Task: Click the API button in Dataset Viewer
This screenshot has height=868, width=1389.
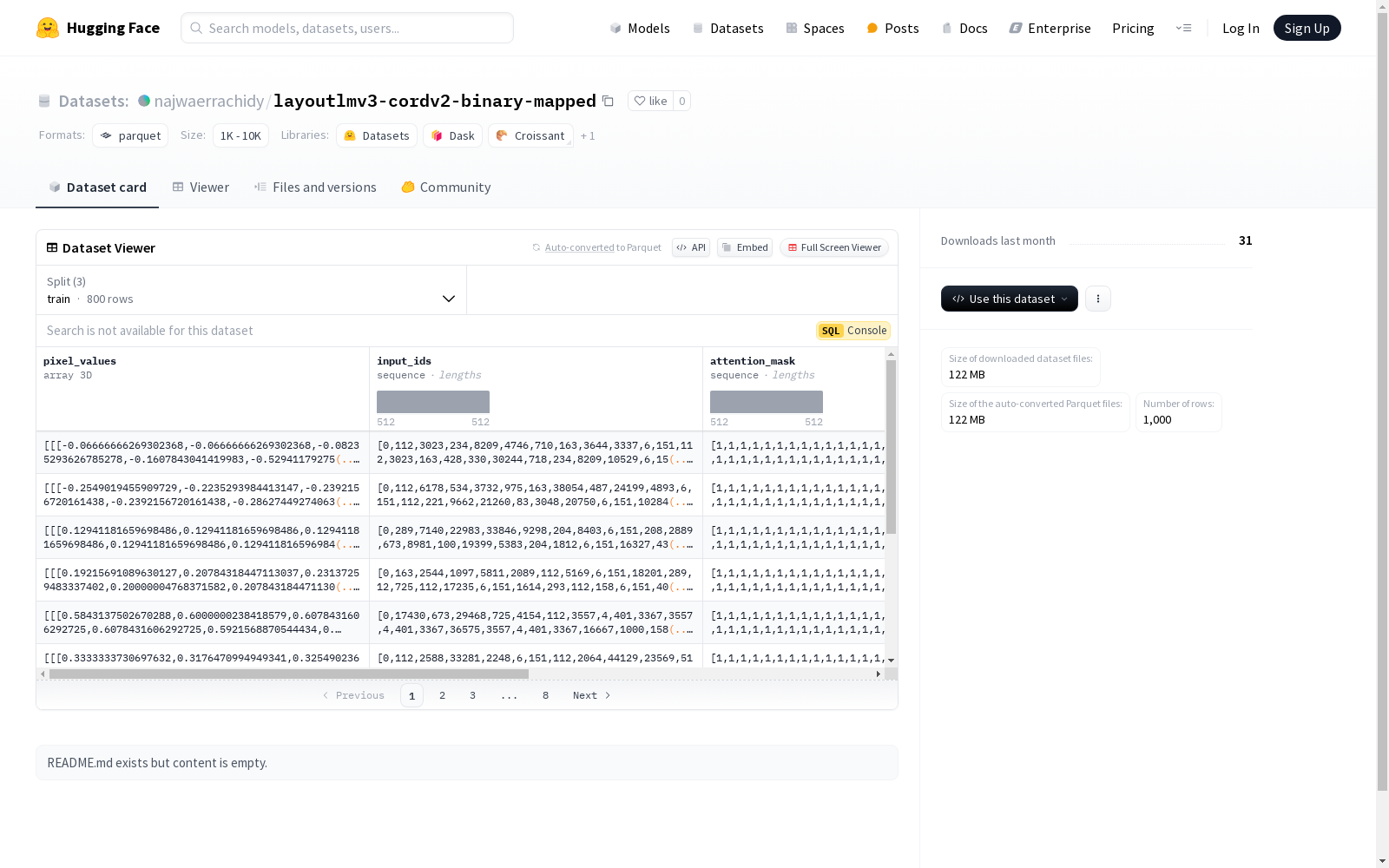Action: pyautogui.click(x=691, y=247)
